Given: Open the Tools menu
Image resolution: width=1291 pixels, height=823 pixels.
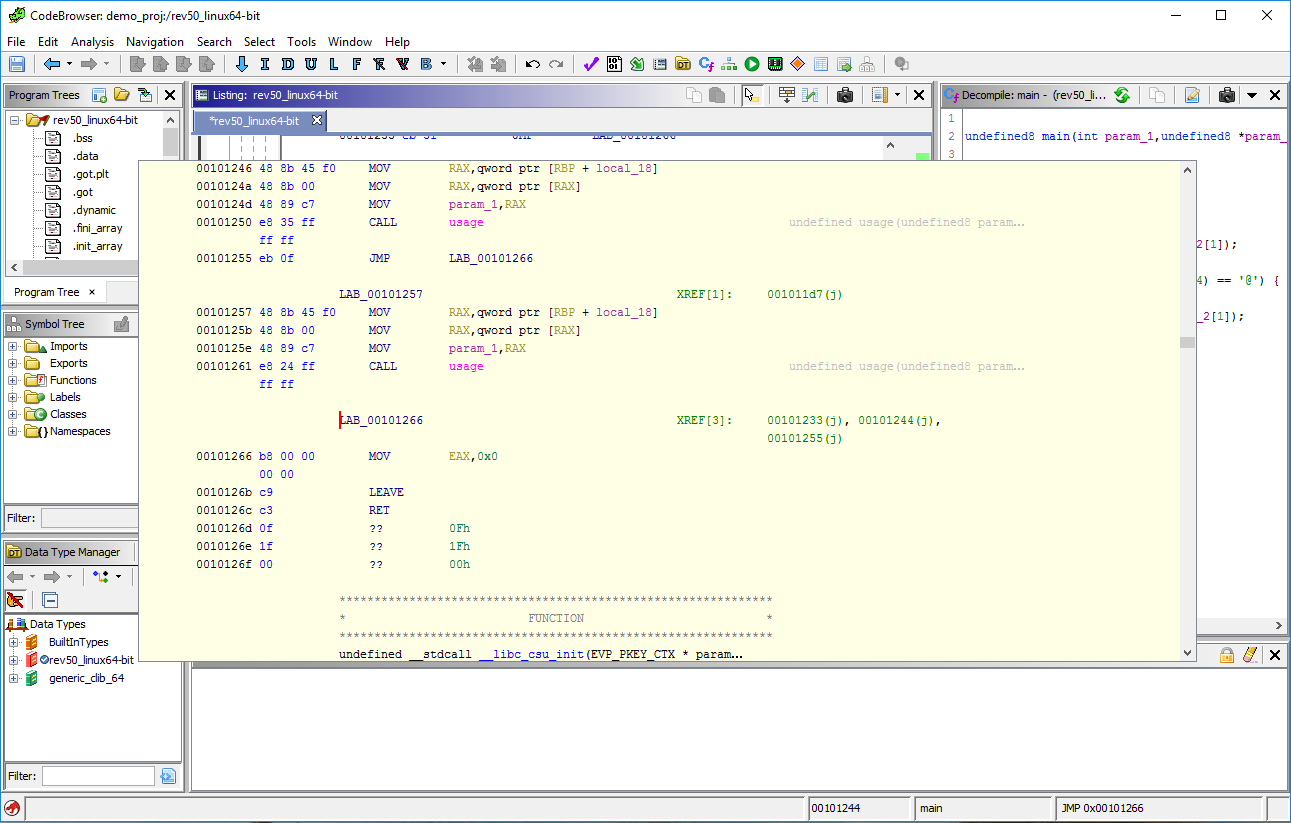Looking at the screenshot, I should 301,42.
